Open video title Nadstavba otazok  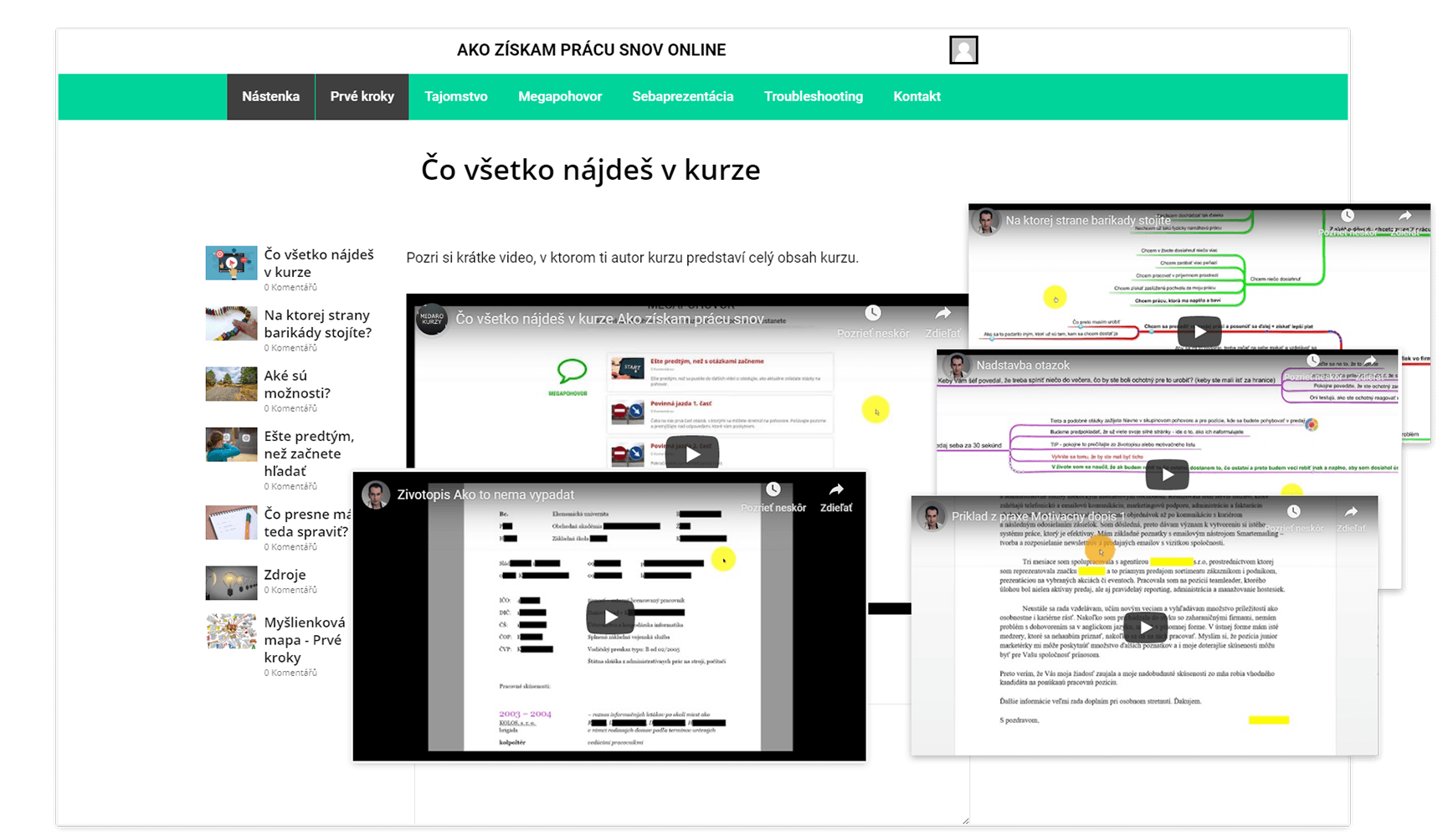tap(1023, 366)
